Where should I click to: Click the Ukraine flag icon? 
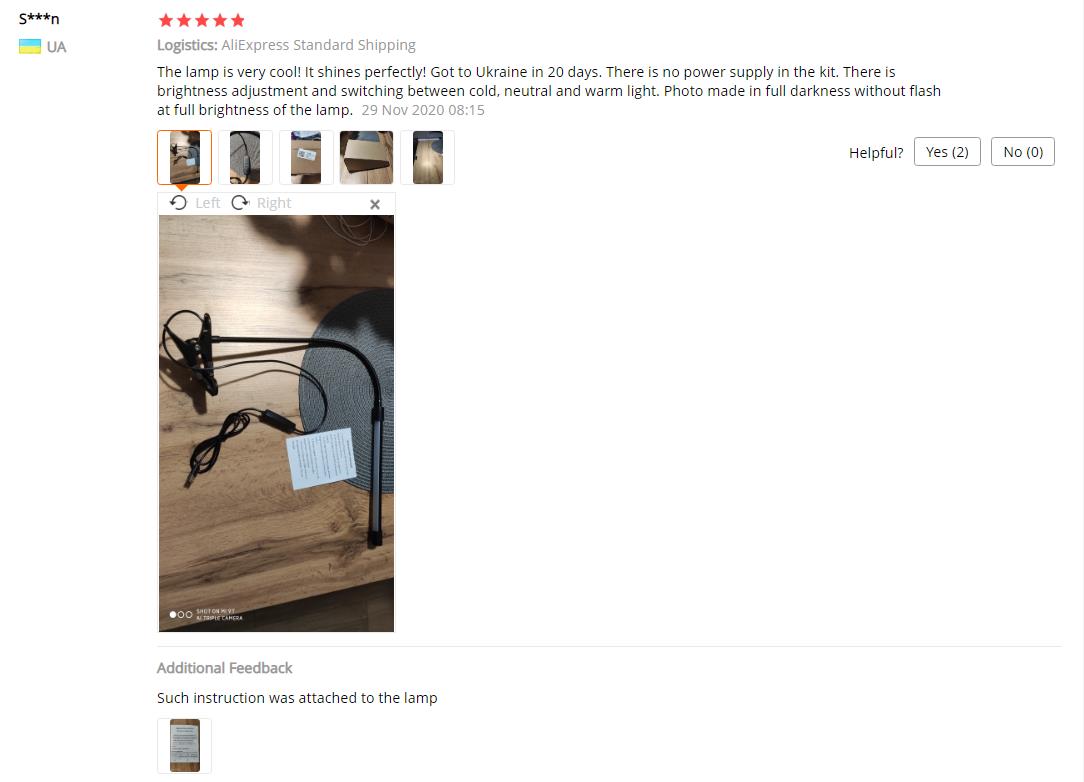click(x=30, y=46)
